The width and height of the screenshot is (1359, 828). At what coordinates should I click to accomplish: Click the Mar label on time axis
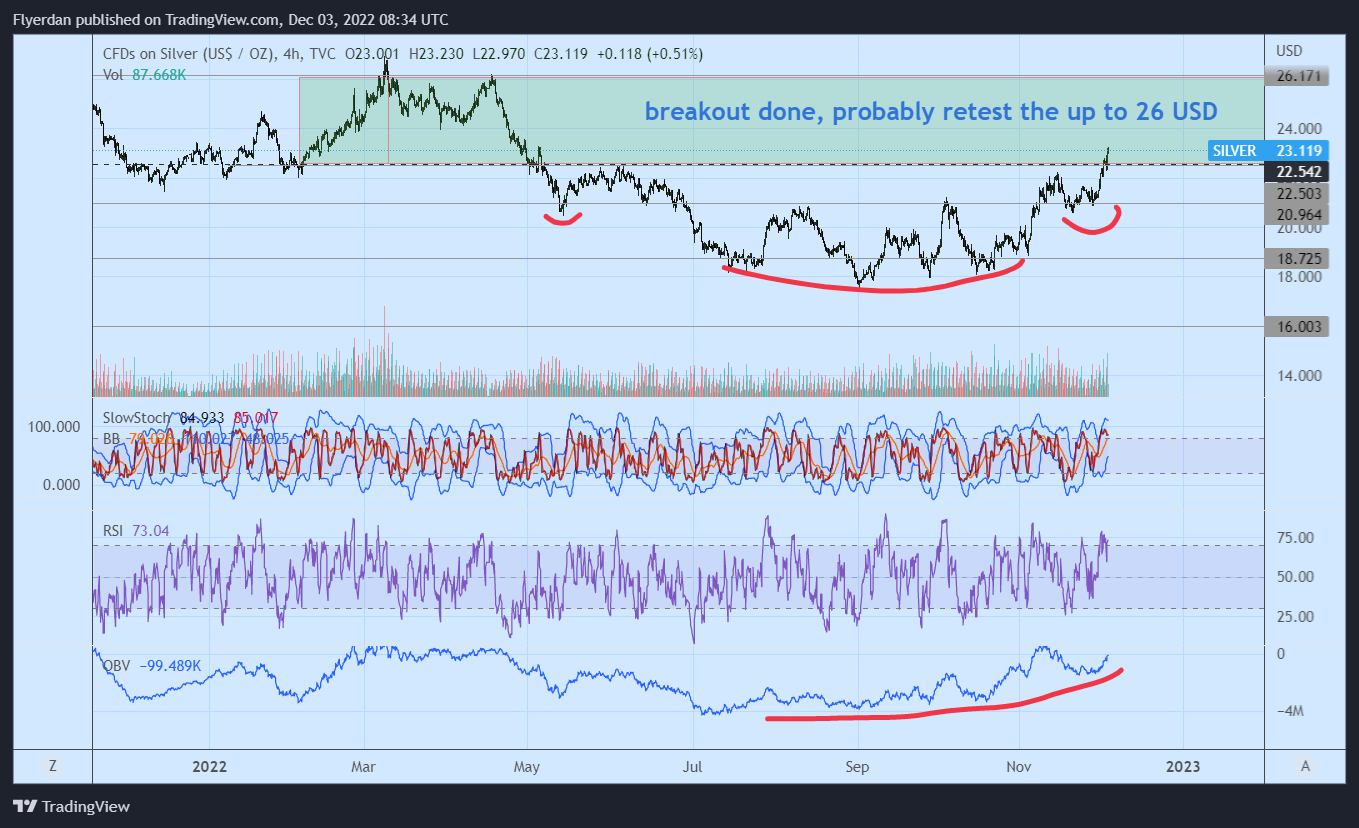(x=364, y=767)
